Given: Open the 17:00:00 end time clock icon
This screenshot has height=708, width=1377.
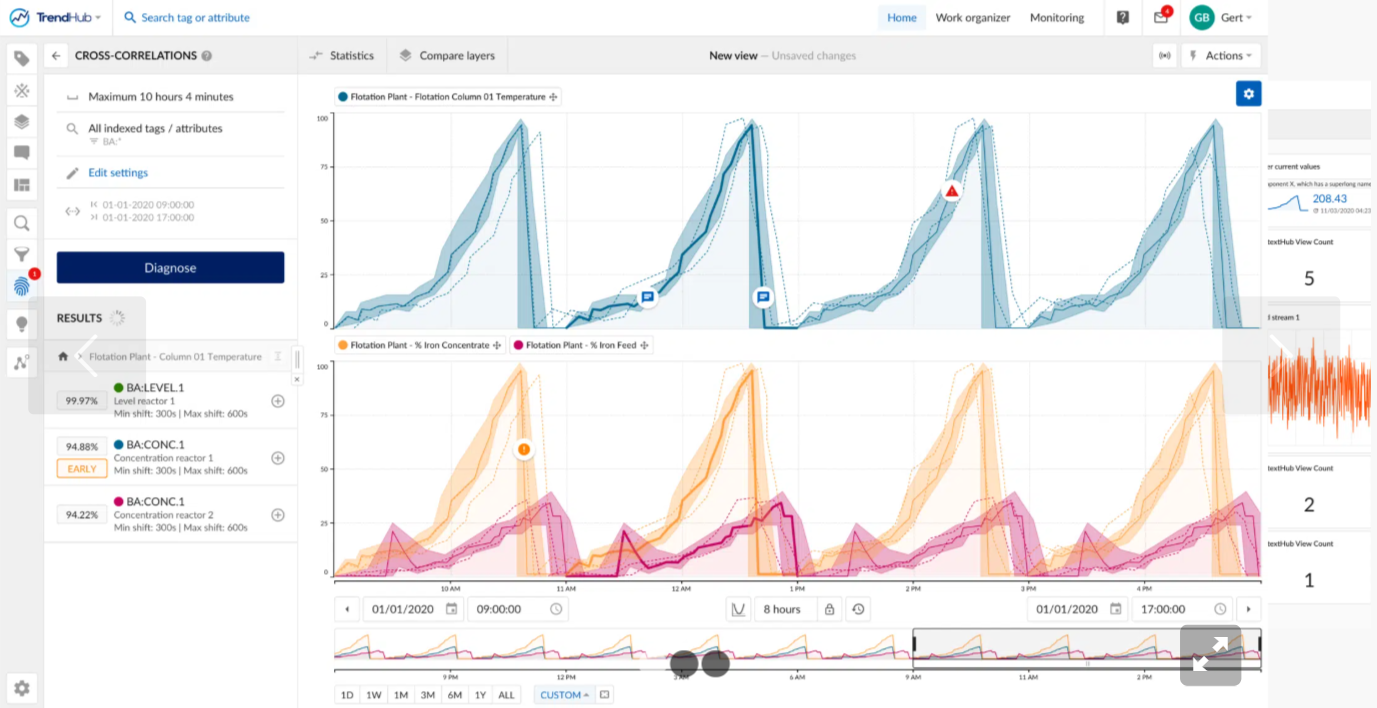Looking at the screenshot, I should (1220, 609).
